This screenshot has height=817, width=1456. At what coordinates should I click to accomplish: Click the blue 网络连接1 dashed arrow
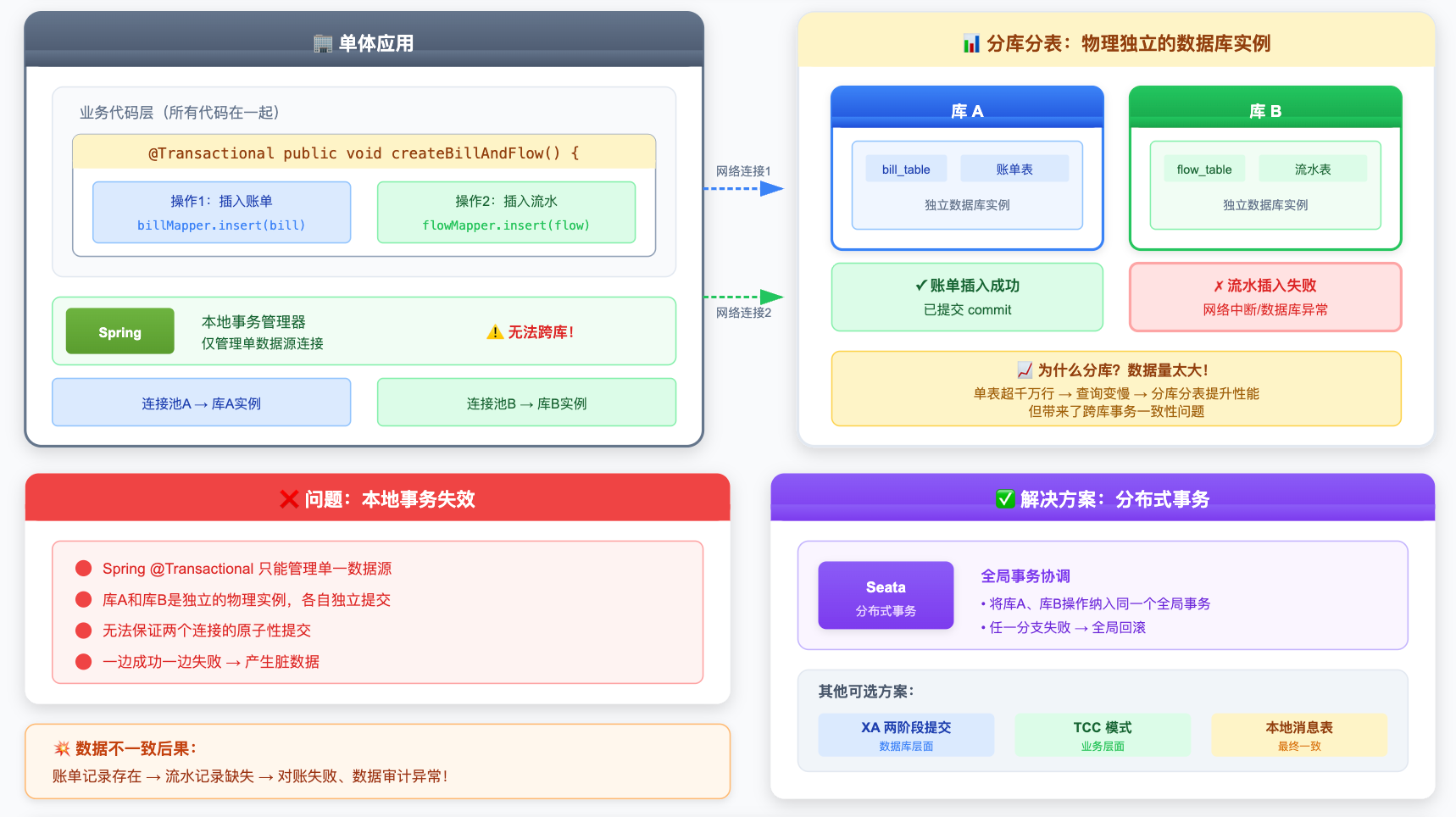coord(743,188)
